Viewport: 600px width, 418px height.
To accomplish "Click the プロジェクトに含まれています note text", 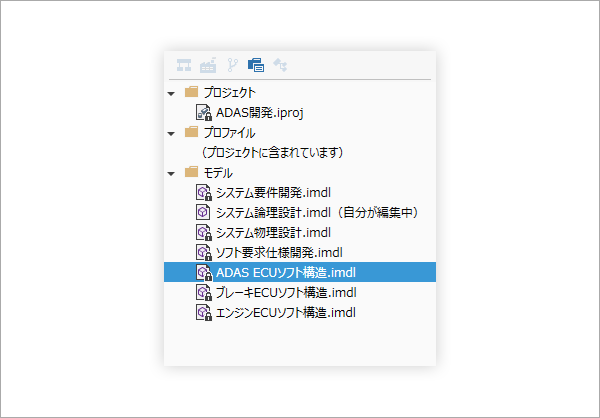I will click(x=272, y=152).
